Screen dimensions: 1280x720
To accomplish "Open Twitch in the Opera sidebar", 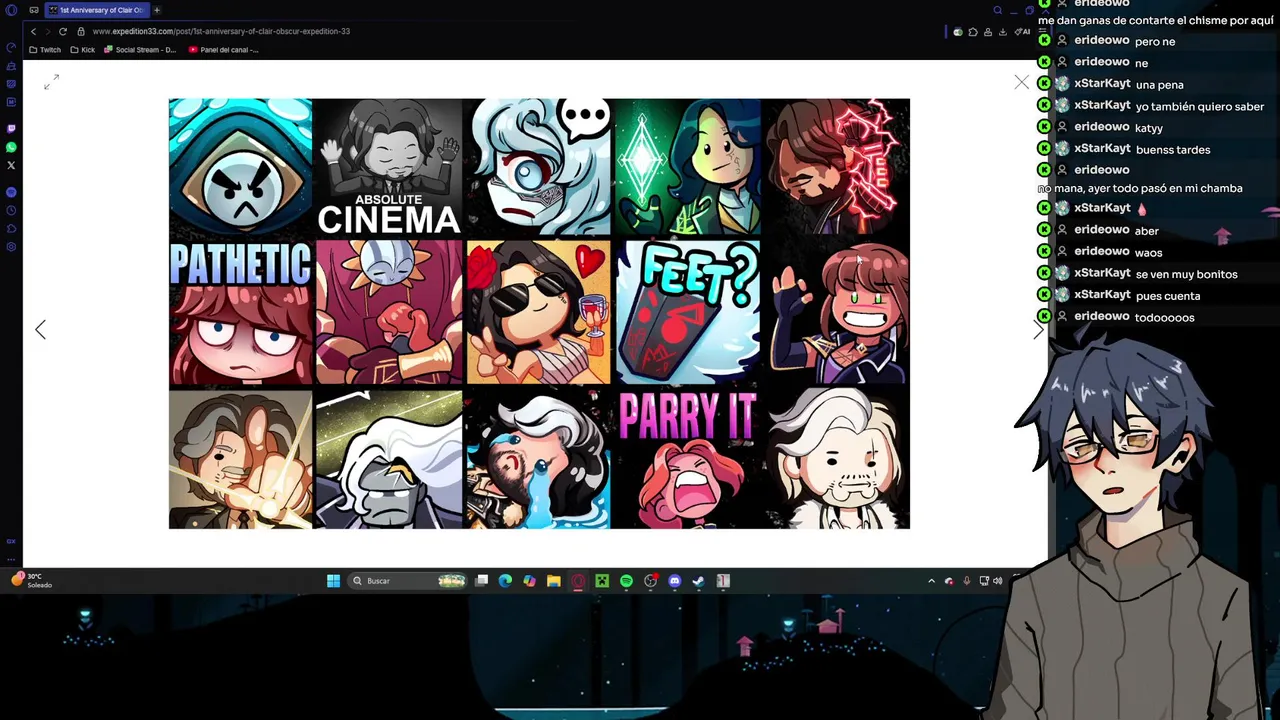I will (x=11, y=129).
